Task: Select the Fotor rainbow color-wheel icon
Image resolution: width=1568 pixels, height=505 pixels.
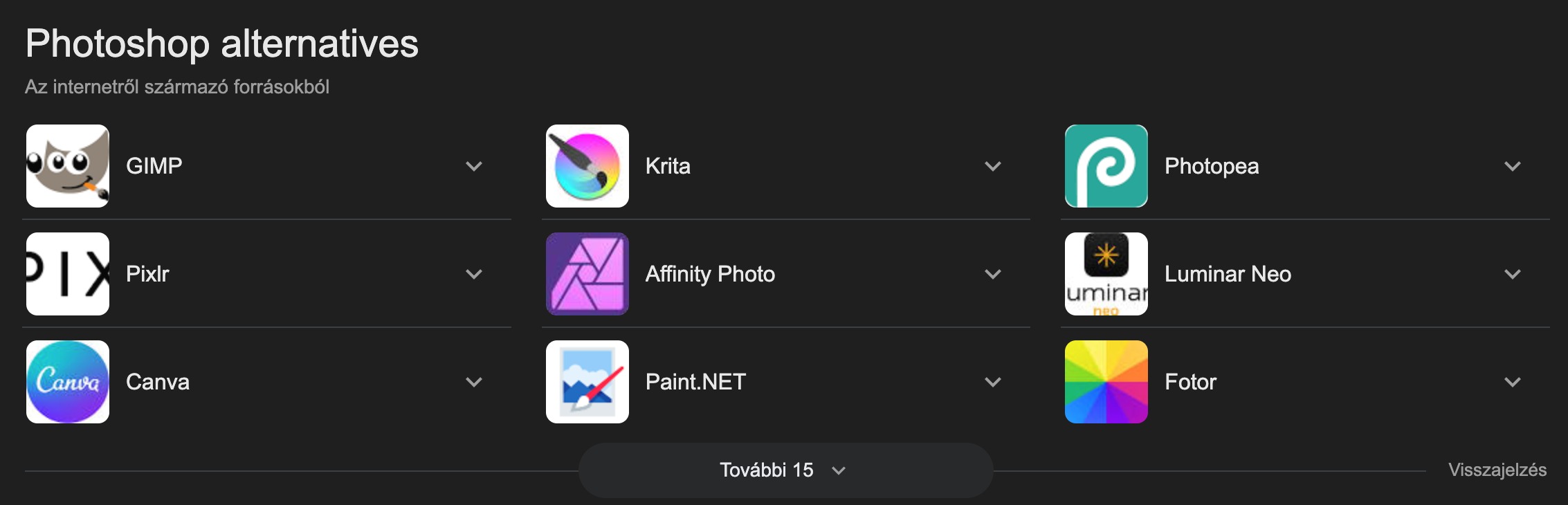Action: [1106, 381]
